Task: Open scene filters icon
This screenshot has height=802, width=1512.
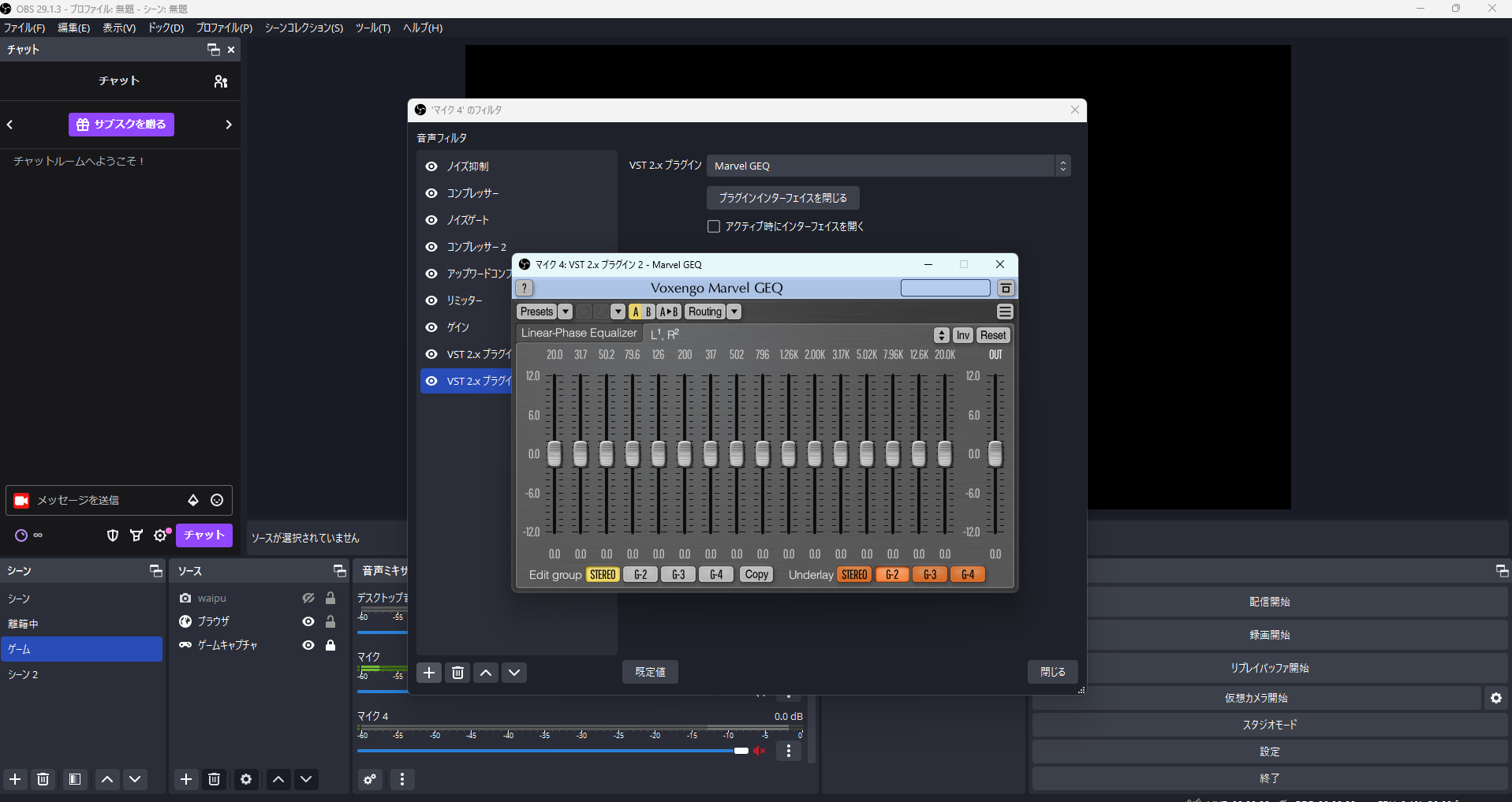Action: [x=75, y=779]
